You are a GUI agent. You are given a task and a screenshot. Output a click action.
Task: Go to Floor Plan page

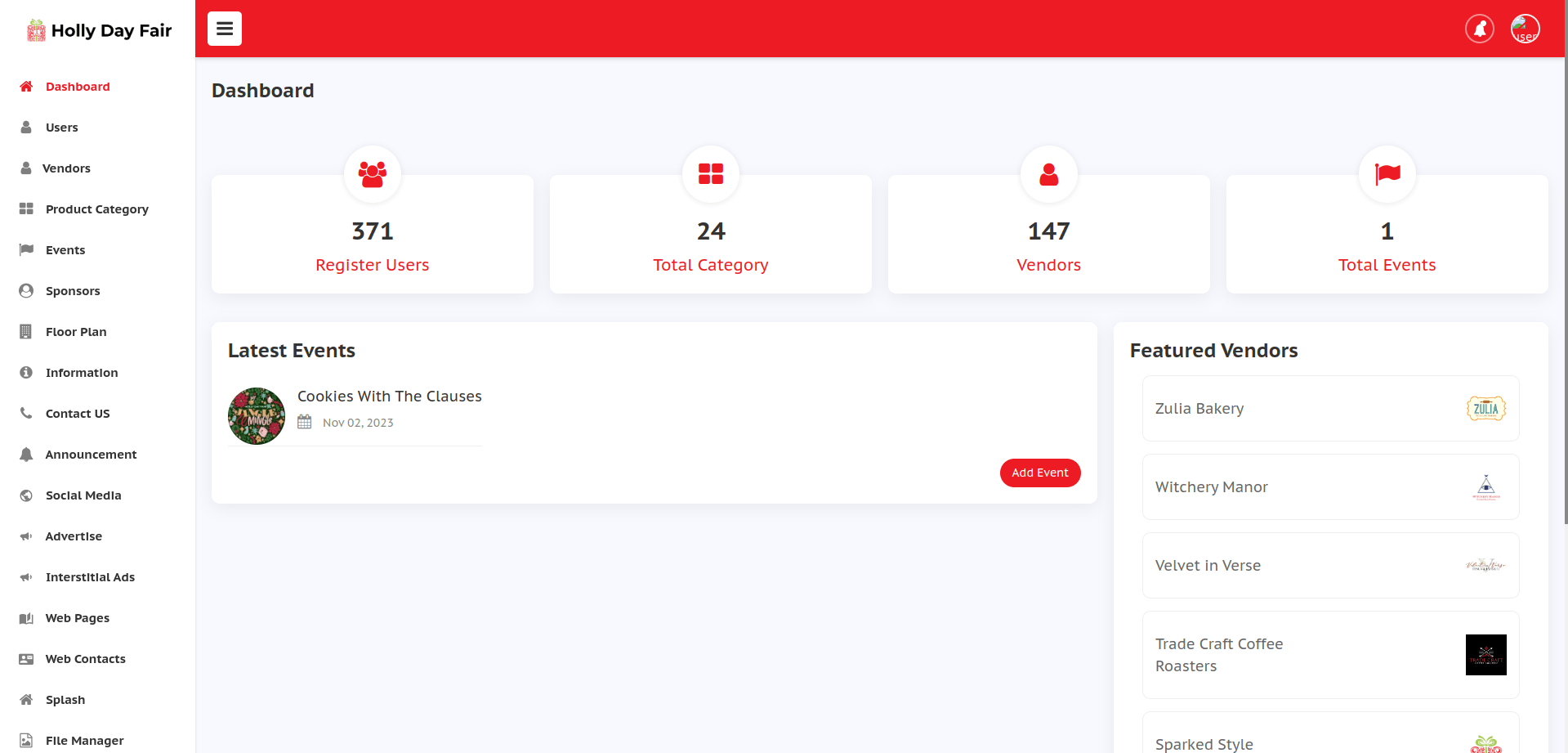point(76,332)
